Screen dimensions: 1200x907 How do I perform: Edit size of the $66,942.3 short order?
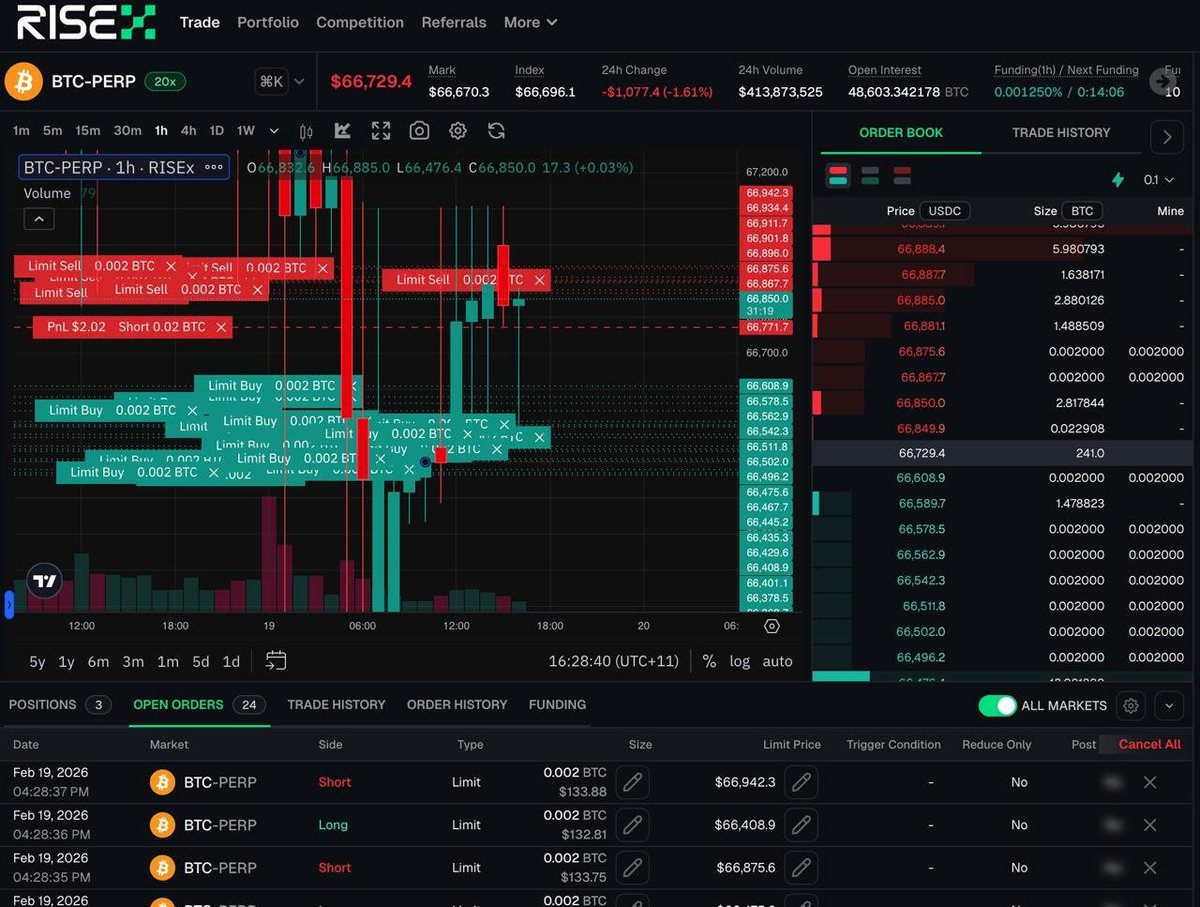click(632, 782)
